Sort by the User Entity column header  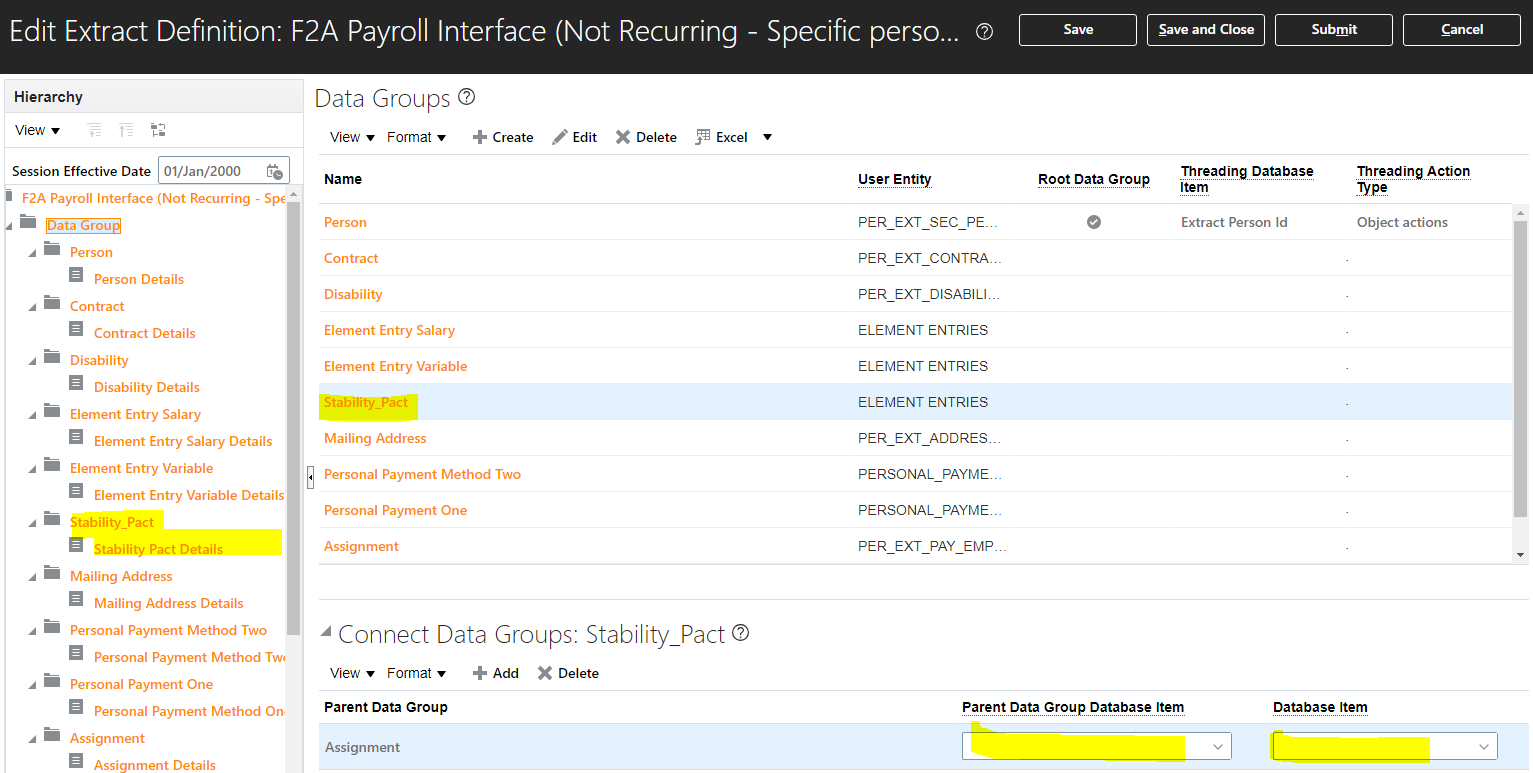tap(894, 179)
